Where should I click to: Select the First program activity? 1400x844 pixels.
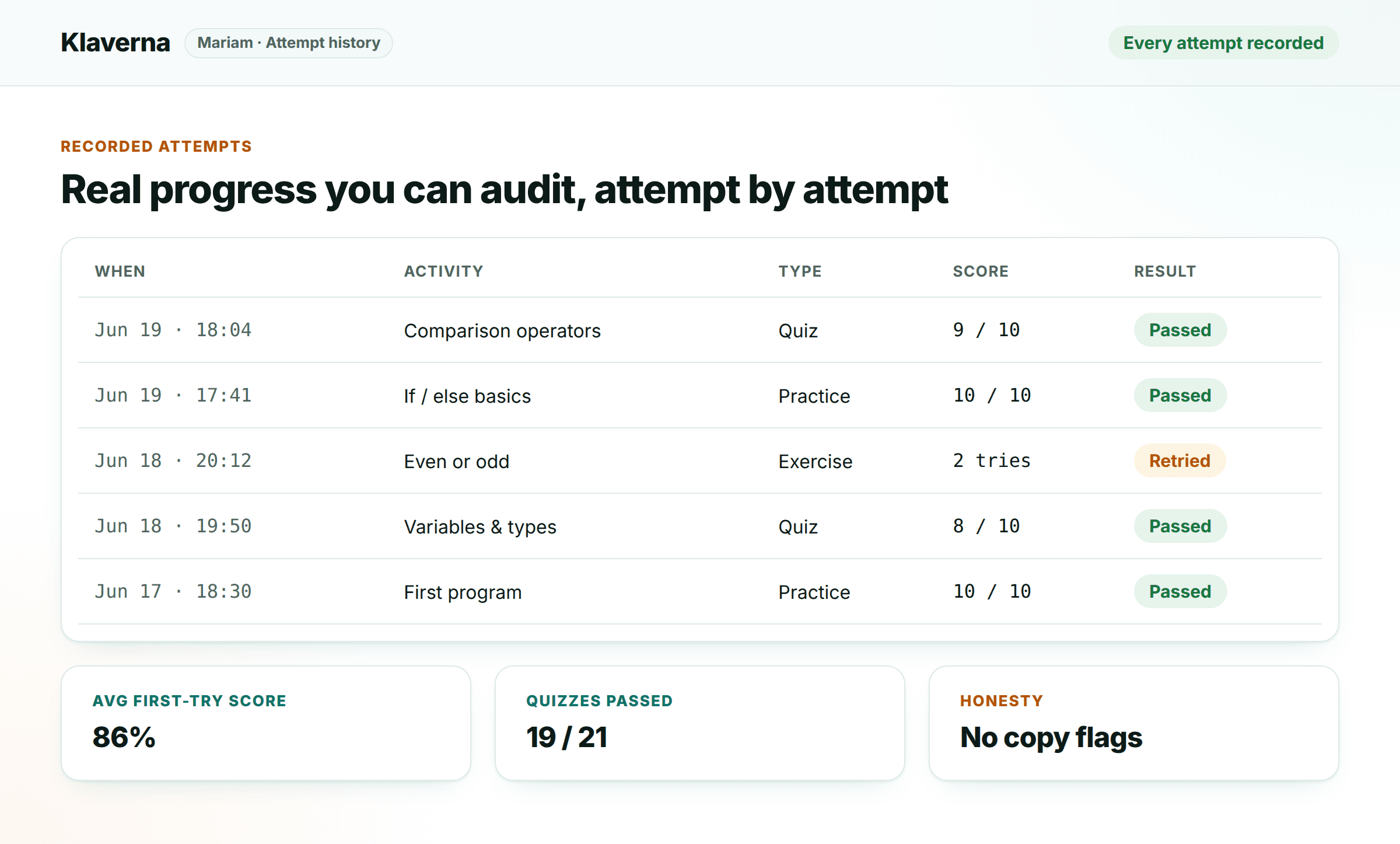pos(463,592)
